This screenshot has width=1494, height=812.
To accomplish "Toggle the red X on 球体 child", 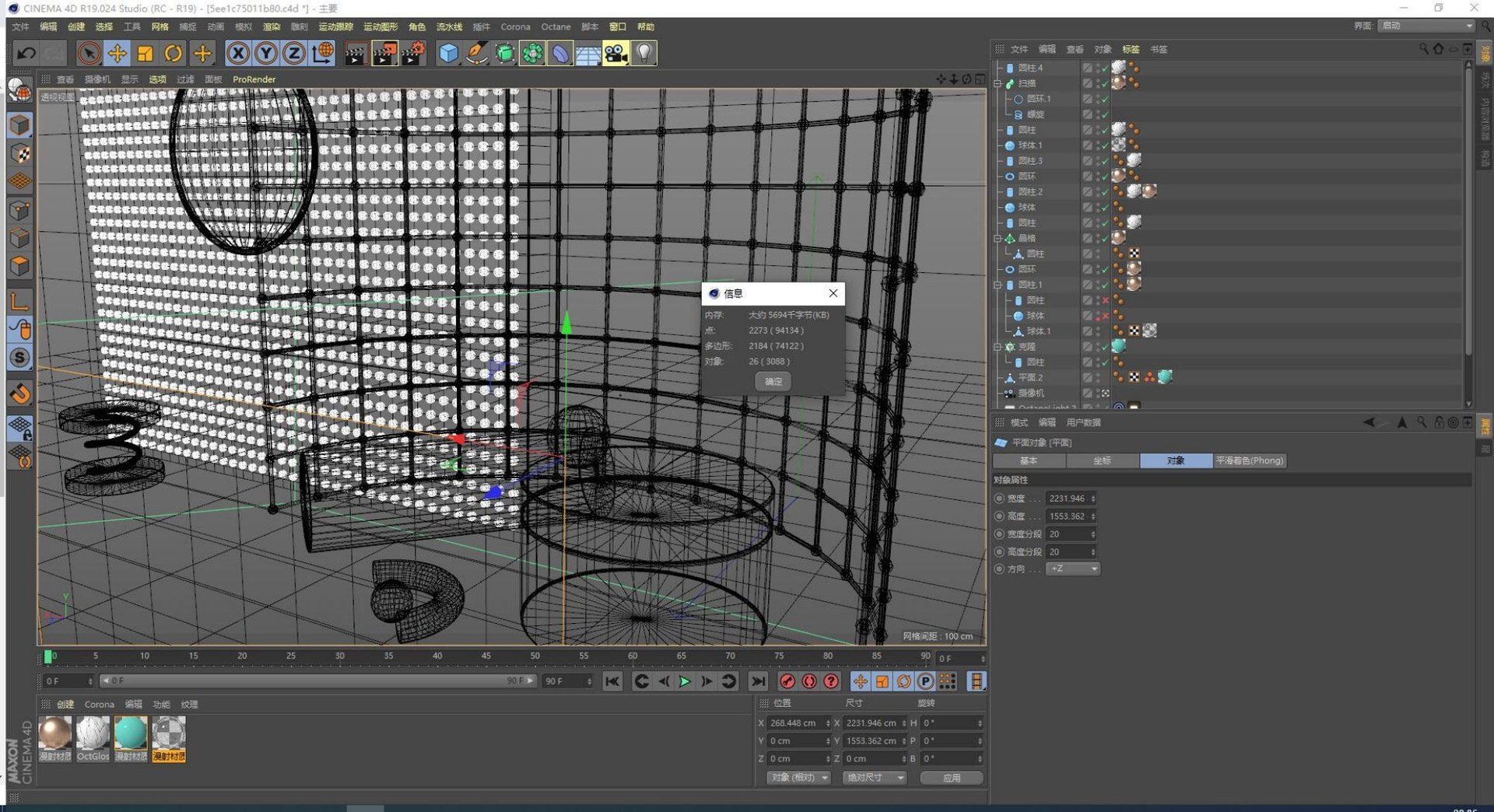I will [x=1105, y=316].
